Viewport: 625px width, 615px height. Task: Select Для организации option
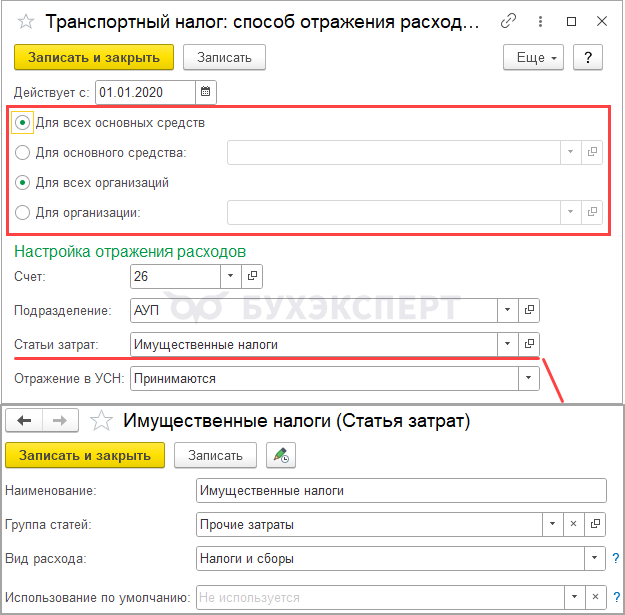click(x=22, y=212)
